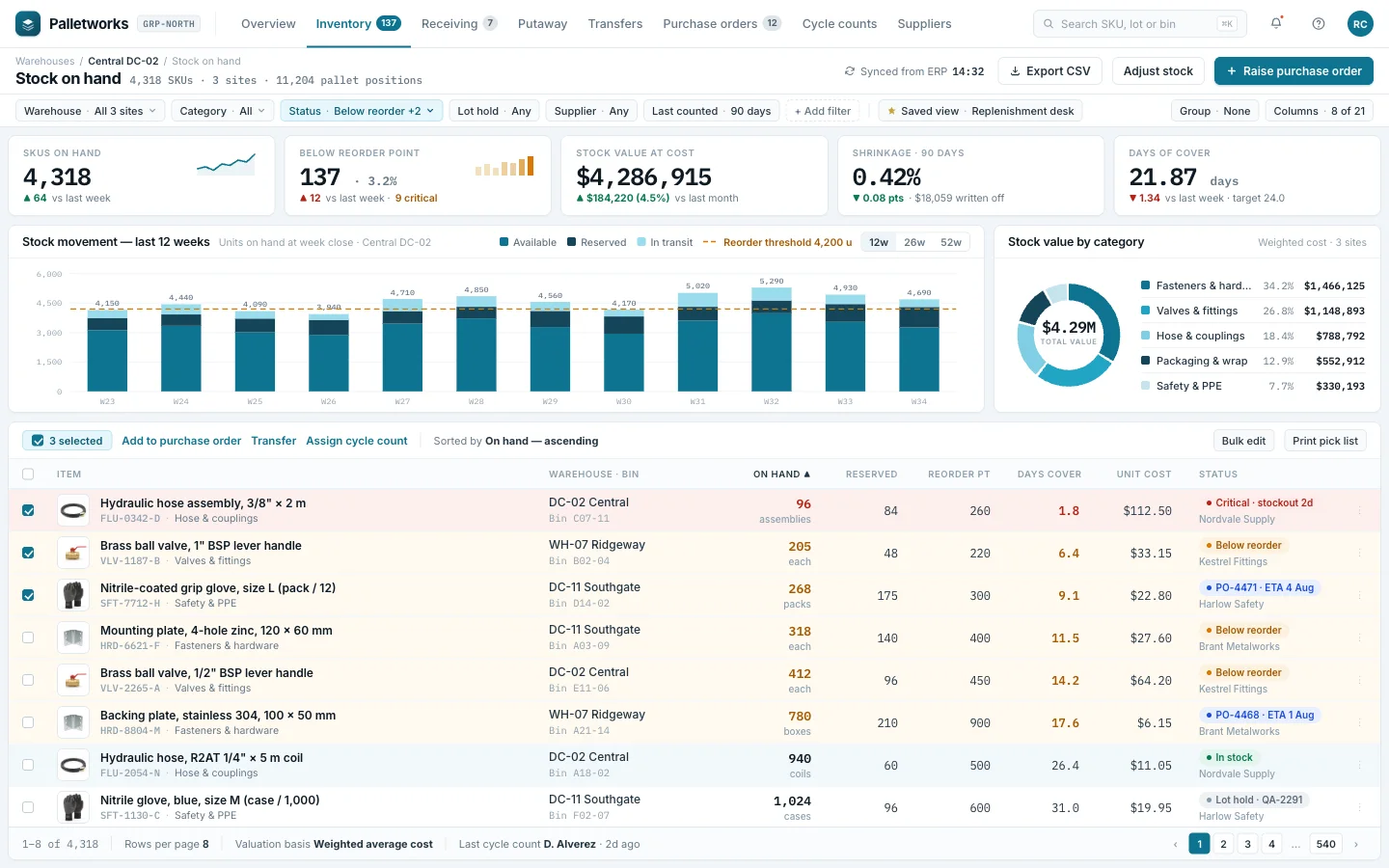Click Raise purchase order button
Image resolution: width=1389 pixels, height=868 pixels.
[x=1294, y=71]
